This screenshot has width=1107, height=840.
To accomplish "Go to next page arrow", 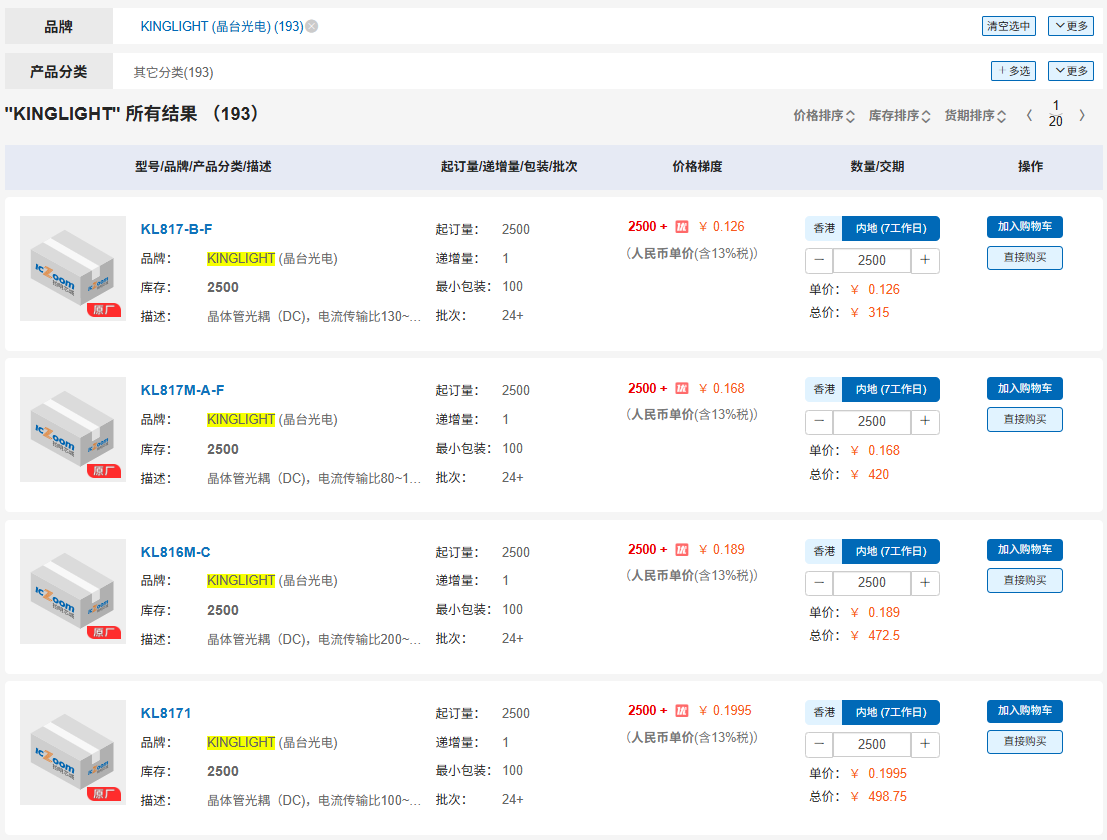I will coord(1082,115).
